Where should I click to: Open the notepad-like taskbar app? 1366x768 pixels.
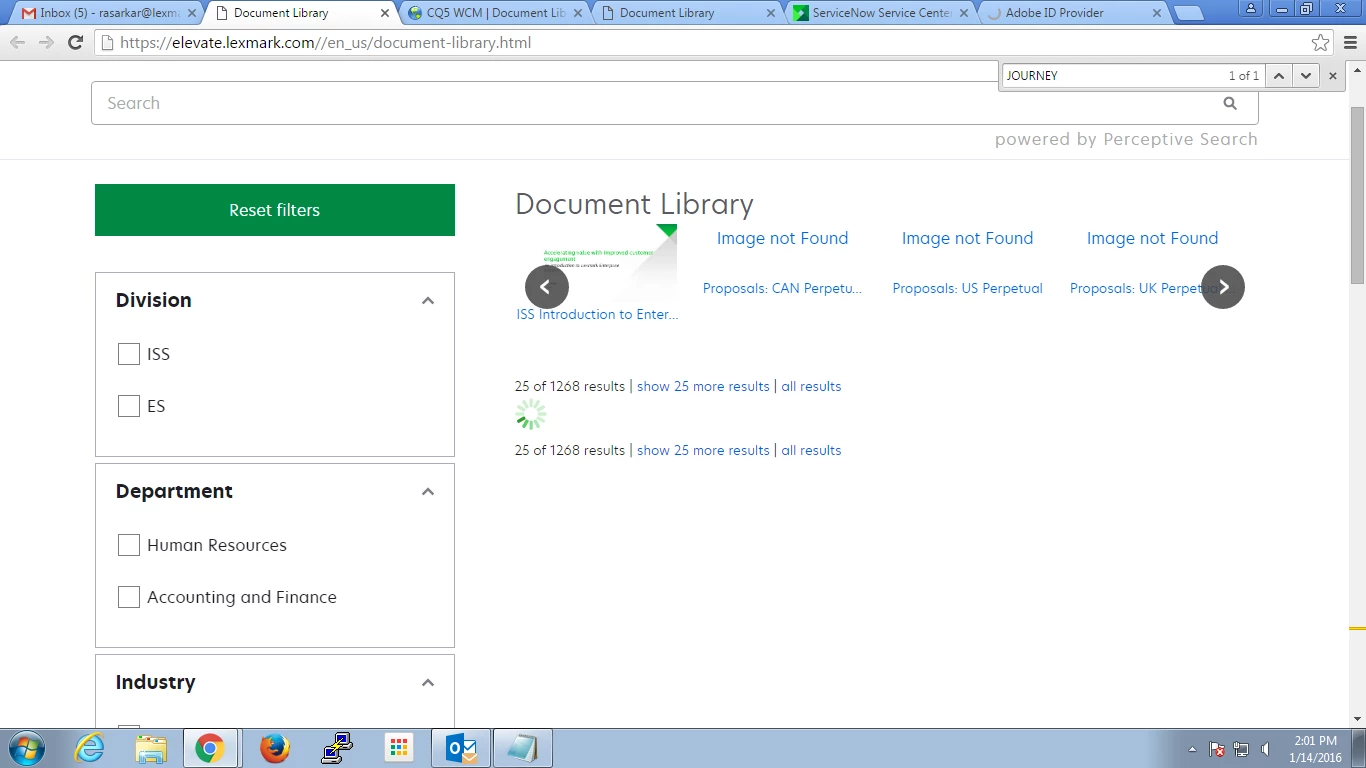point(522,748)
